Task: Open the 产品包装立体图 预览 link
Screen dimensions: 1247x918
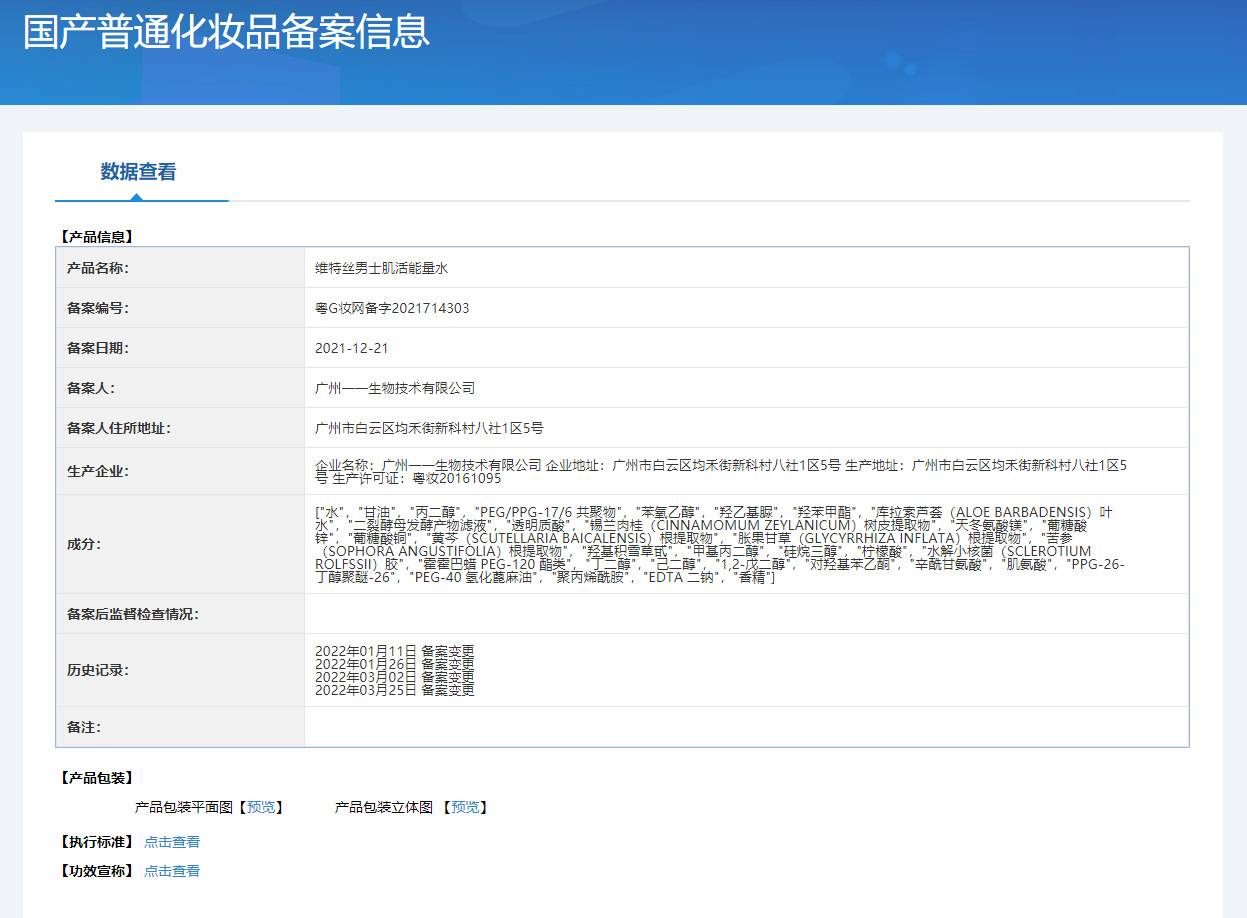Action: (x=465, y=807)
